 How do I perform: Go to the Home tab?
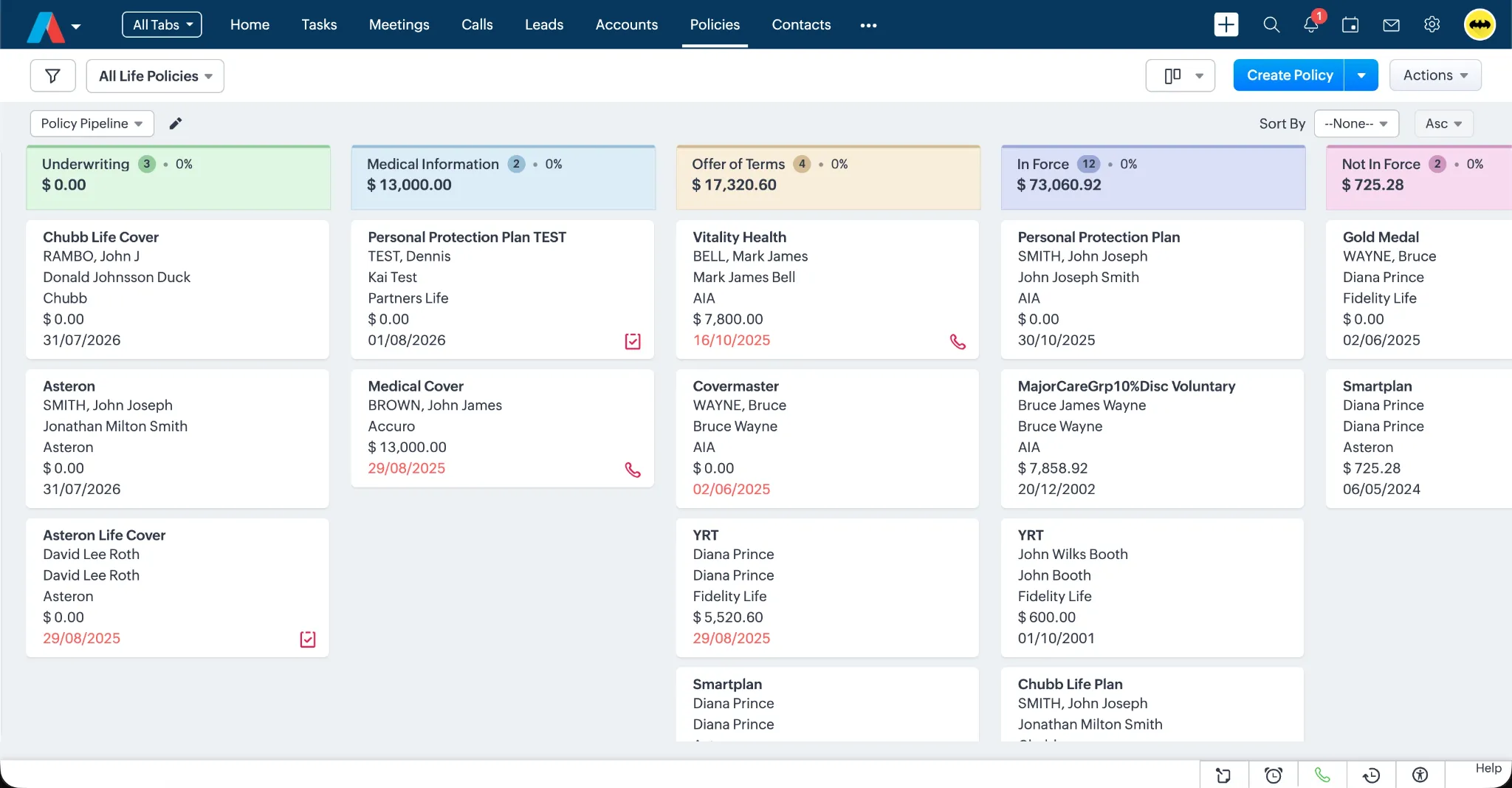point(250,24)
